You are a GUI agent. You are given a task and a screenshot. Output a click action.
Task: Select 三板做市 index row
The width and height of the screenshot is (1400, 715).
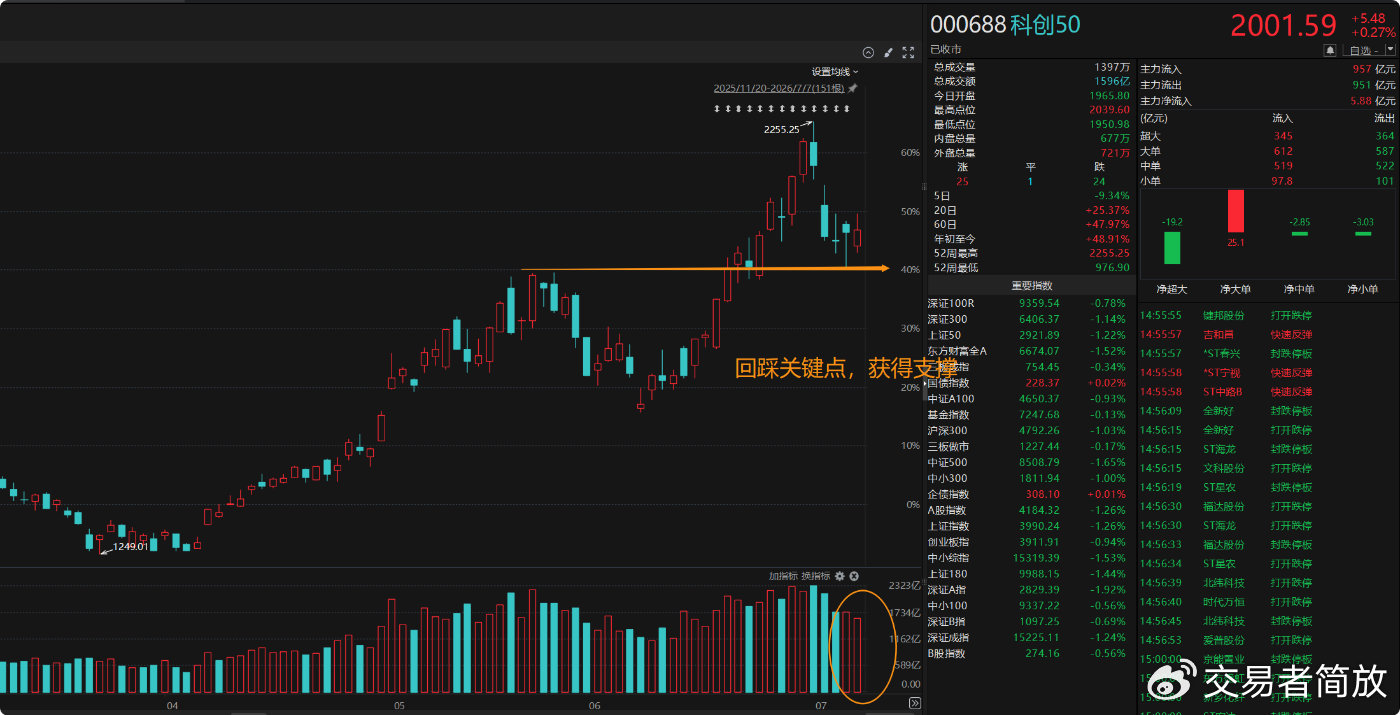tap(1030, 446)
